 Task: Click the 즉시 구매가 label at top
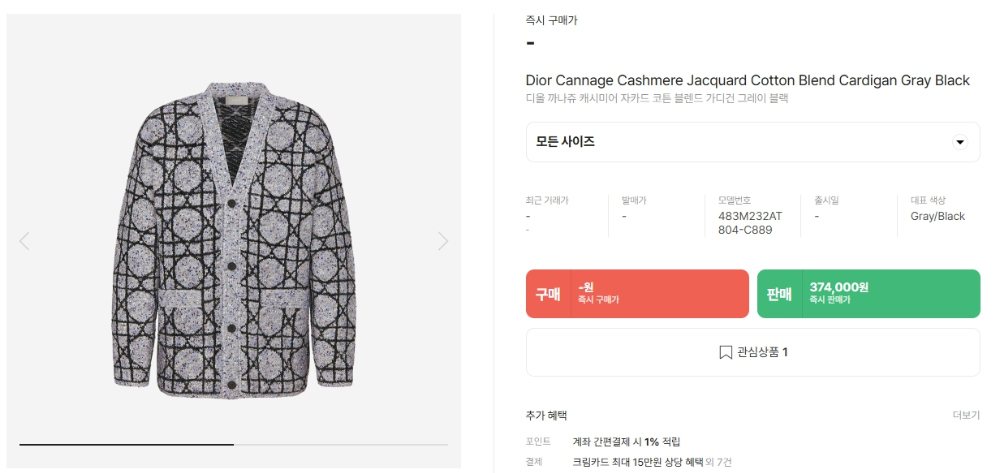pos(551,20)
